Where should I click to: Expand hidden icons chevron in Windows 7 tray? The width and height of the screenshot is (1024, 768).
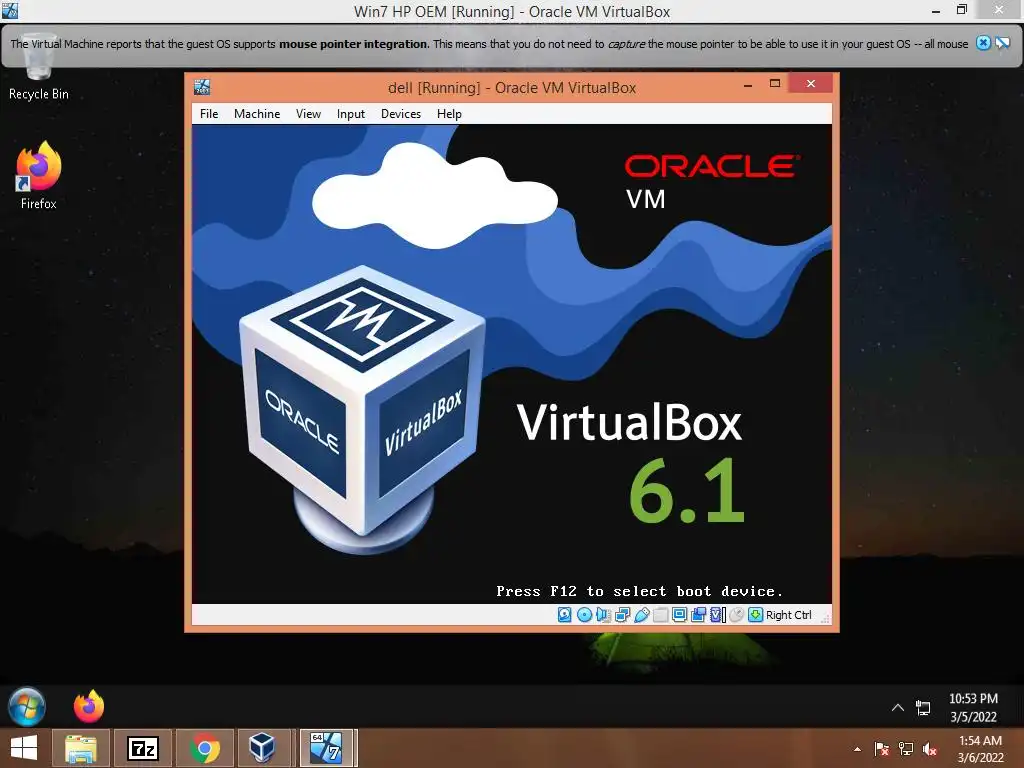[x=898, y=707]
